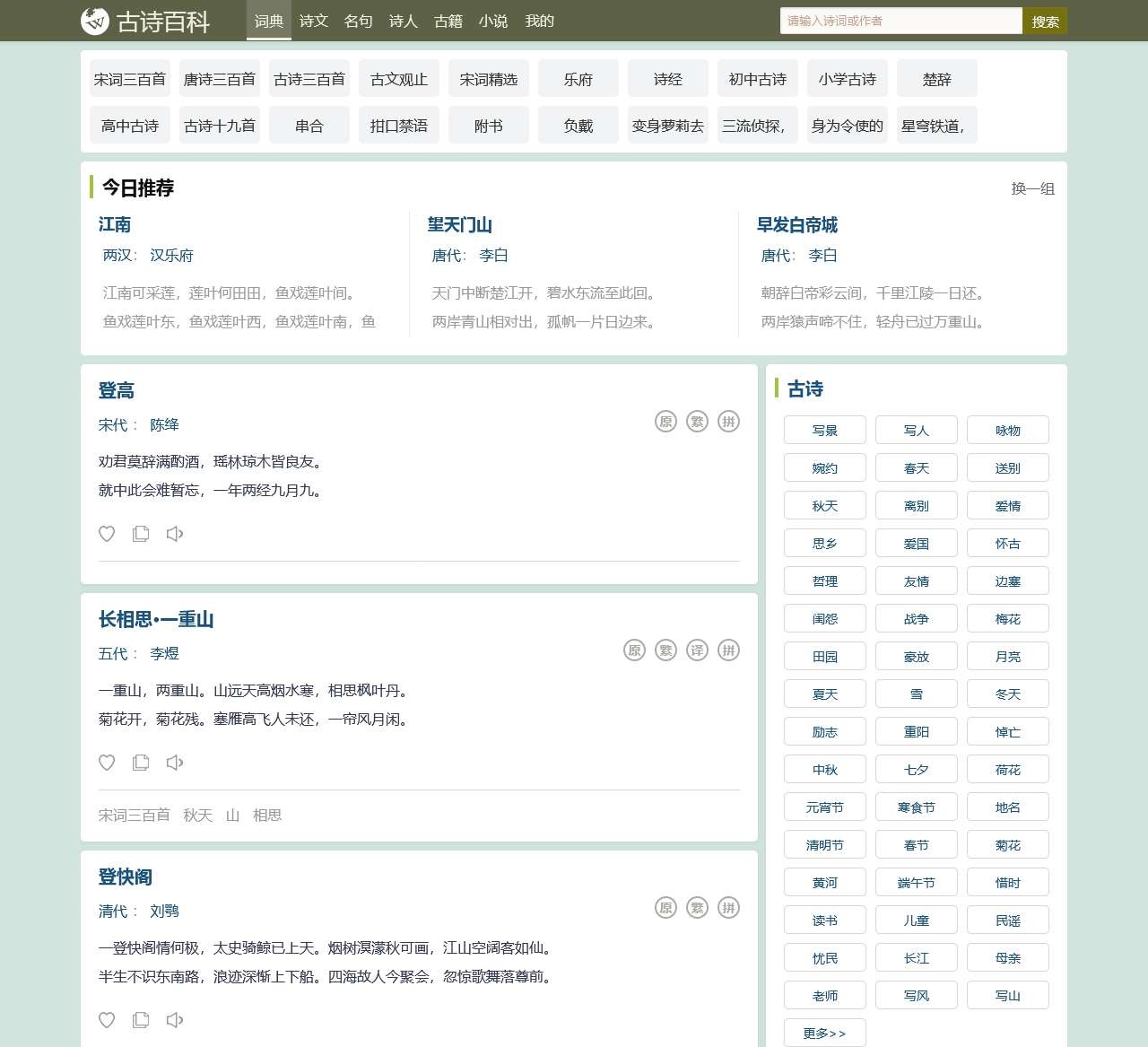Open the 登快阁 poem title
Viewport: 1148px width, 1047px height.
pos(126,877)
